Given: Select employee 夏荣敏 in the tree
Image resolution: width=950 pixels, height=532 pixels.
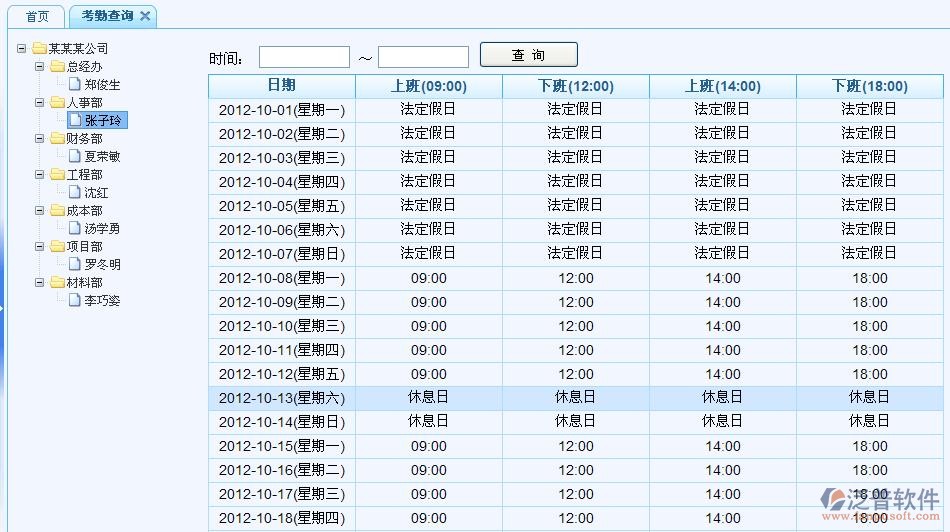Looking at the screenshot, I should pos(102,157).
